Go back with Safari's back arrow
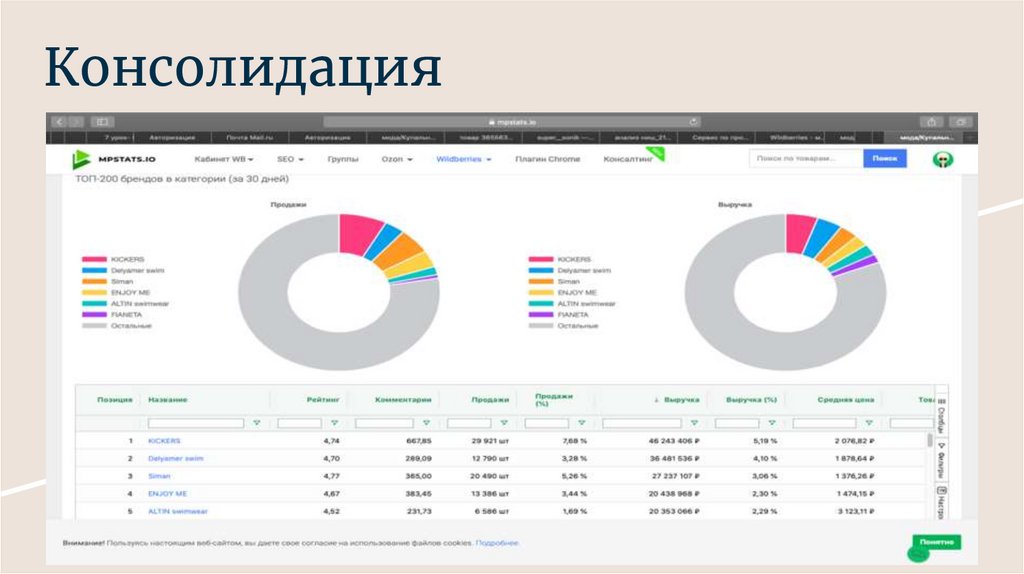The width and height of the screenshot is (1024, 574). click(59, 121)
